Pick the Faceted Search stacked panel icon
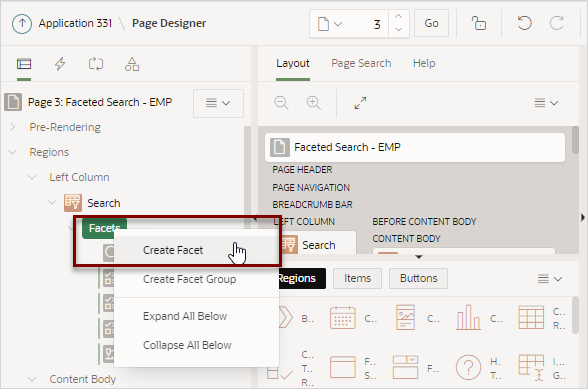This screenshot has height=389, width=588. (405, 368)
